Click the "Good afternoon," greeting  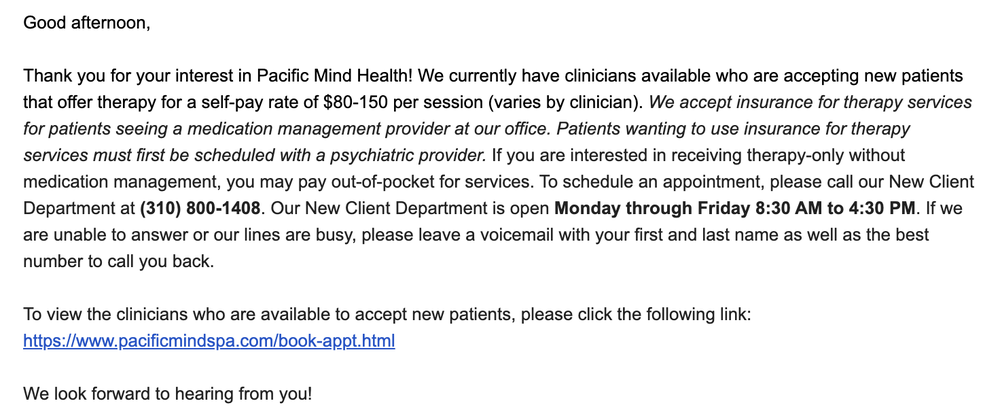(86, 22)
